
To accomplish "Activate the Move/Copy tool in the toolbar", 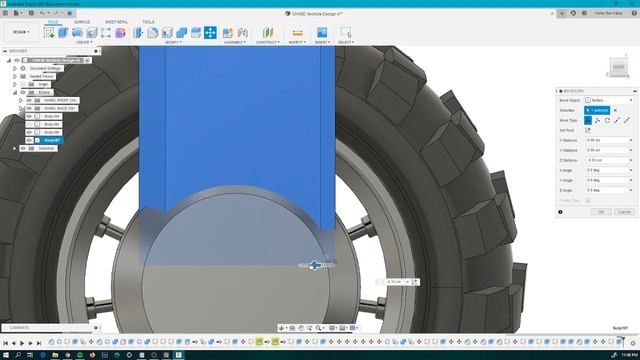I will pos(210,33).
